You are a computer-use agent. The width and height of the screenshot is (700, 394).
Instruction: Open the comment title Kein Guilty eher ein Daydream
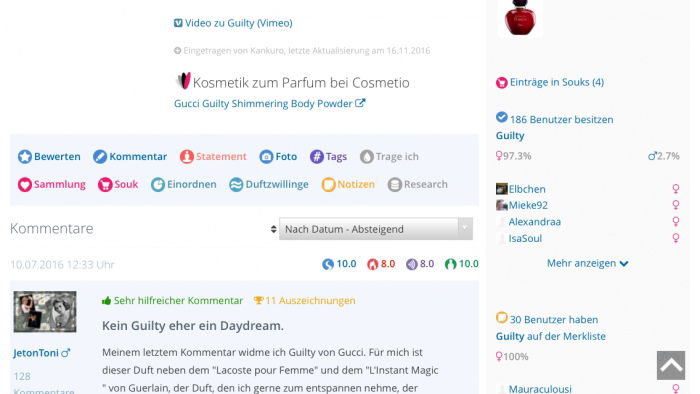coord(193,326)
